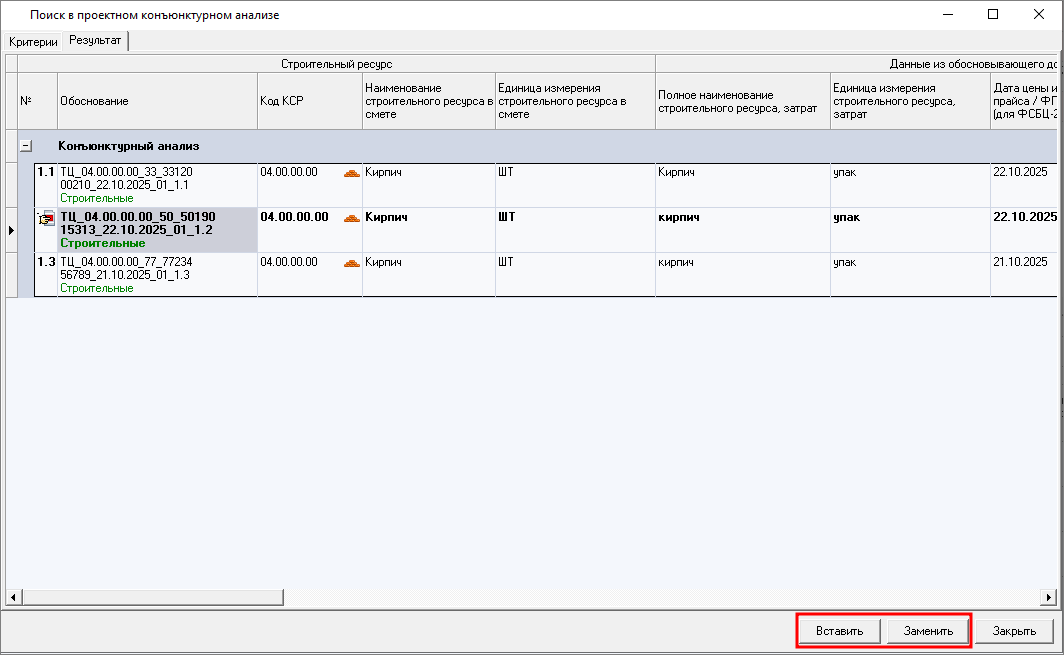Collapse the Конъюнктурный анализ group
Image resolution: width=1064 pixels, height=655 pixels.
click(x=26, y=146)
